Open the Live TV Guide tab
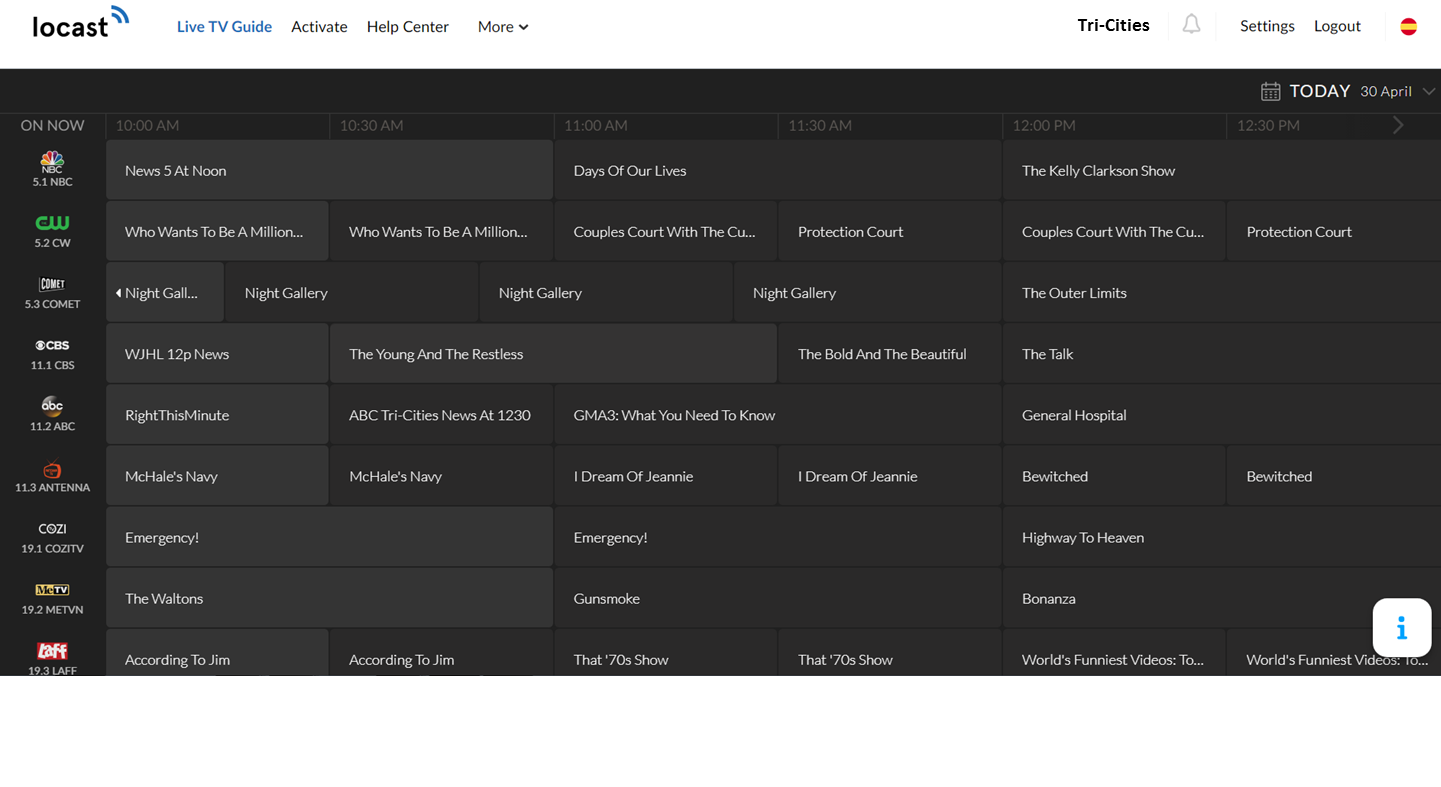1441x787 pixels. [x=224, y=27]
